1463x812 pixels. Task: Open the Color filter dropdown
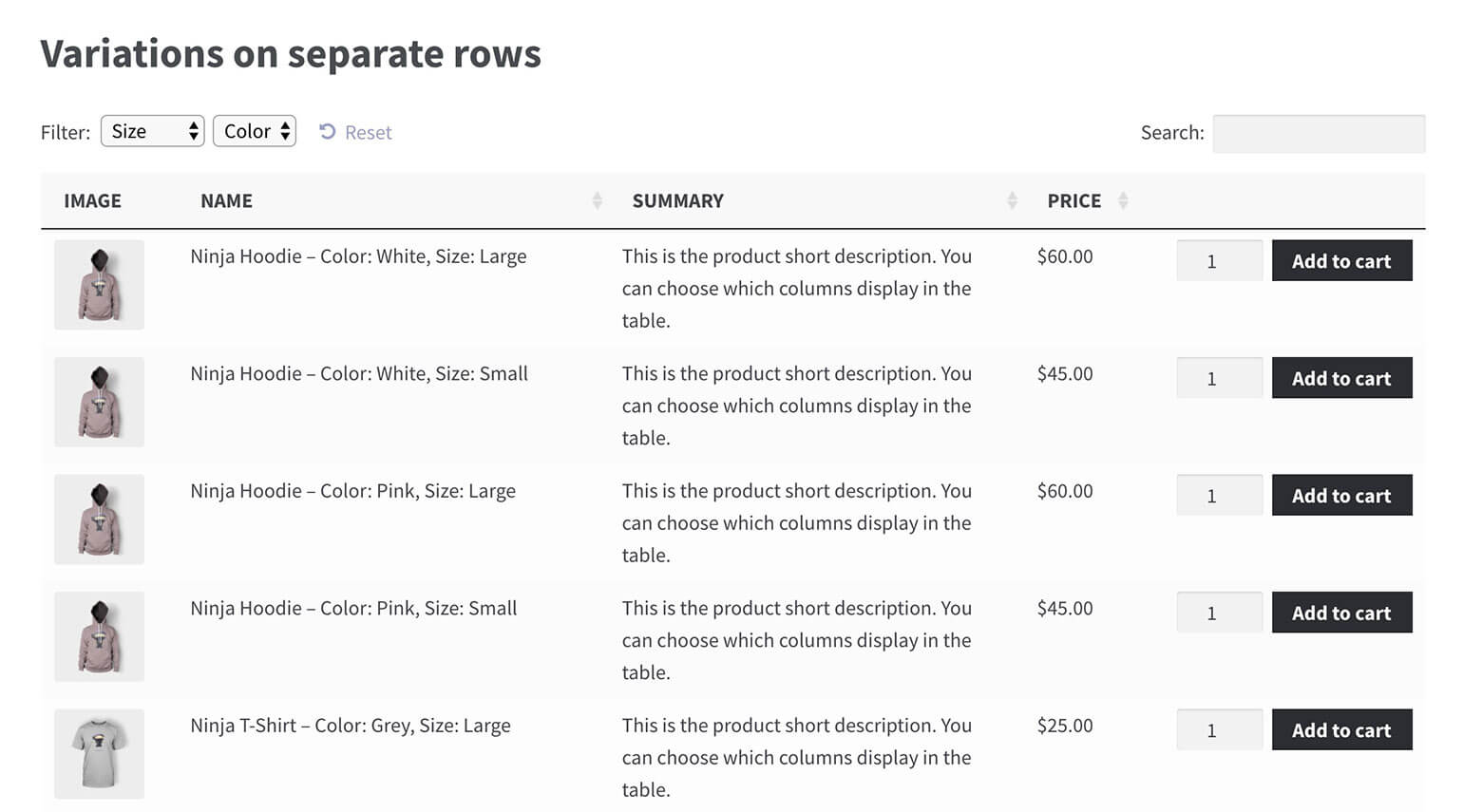(255, 131)
